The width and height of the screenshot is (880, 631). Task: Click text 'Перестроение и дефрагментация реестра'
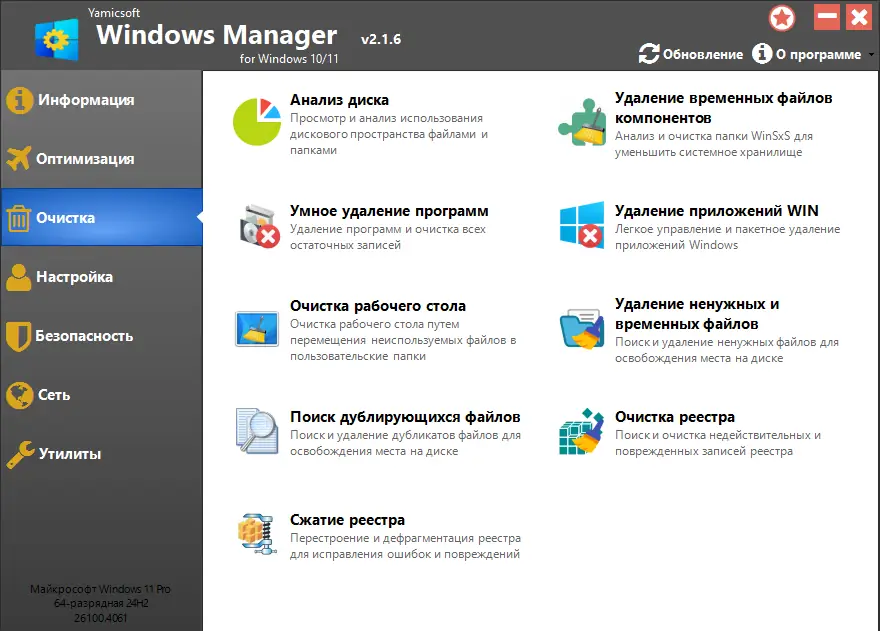[405, 538]
